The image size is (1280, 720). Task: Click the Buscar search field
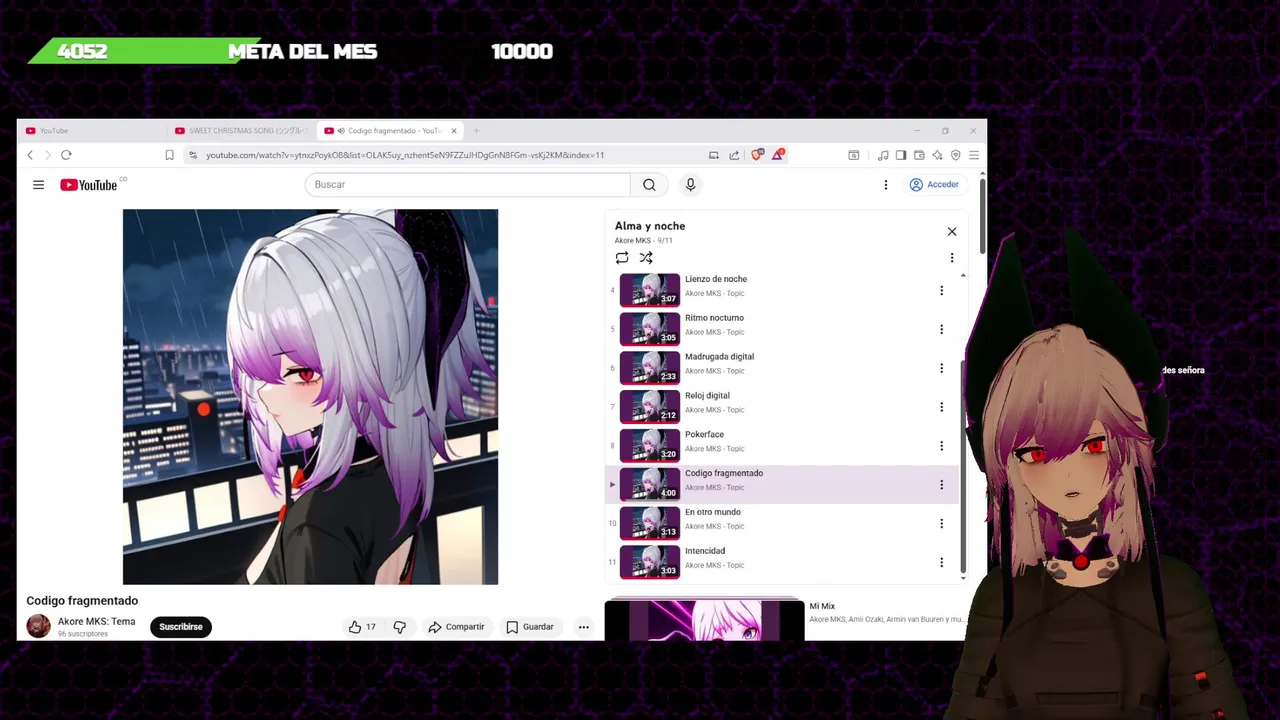click(x=468, y=184)
